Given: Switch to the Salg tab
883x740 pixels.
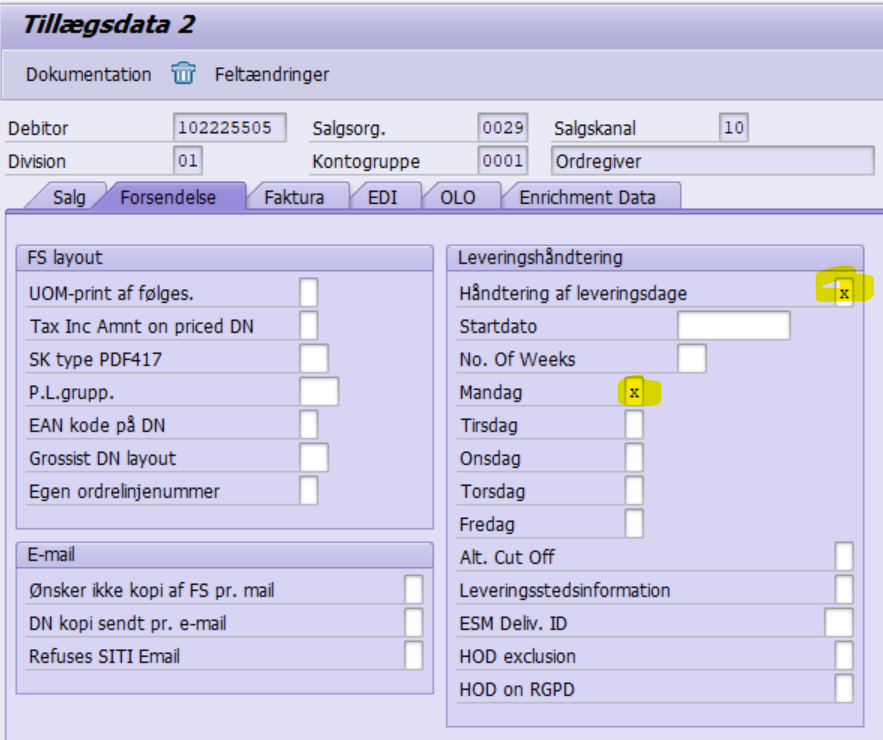Looking at the screenshot, I should (x=69, y=197).
